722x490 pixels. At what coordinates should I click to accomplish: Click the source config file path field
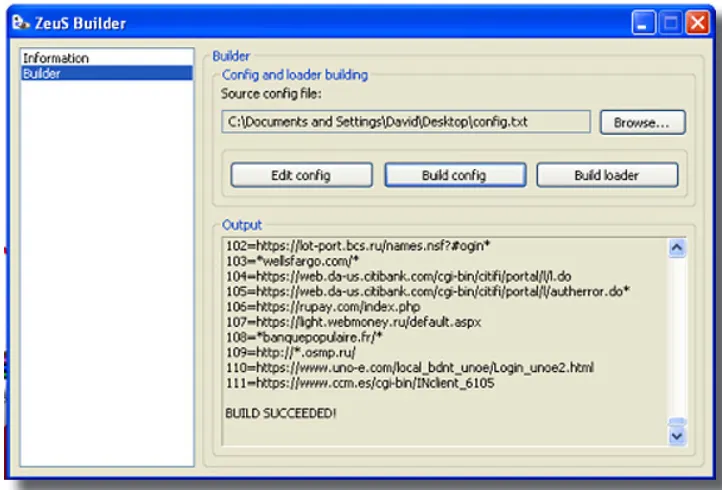point(406,122)
